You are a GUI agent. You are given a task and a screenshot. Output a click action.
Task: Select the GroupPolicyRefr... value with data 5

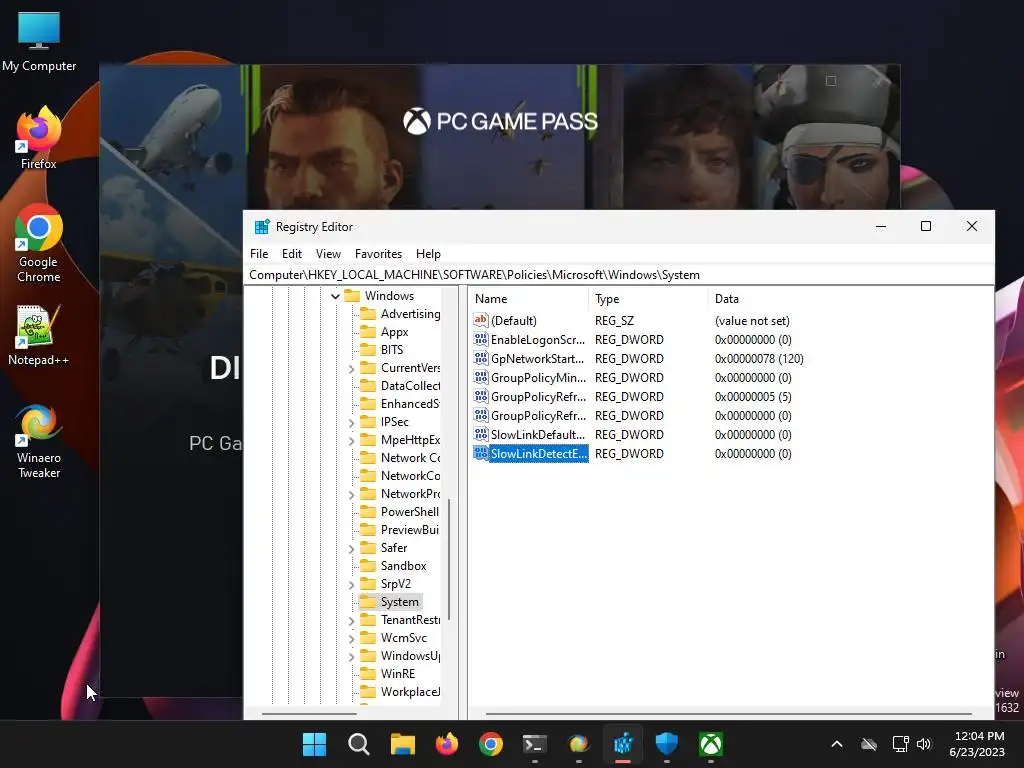click(x=538, y=396)
